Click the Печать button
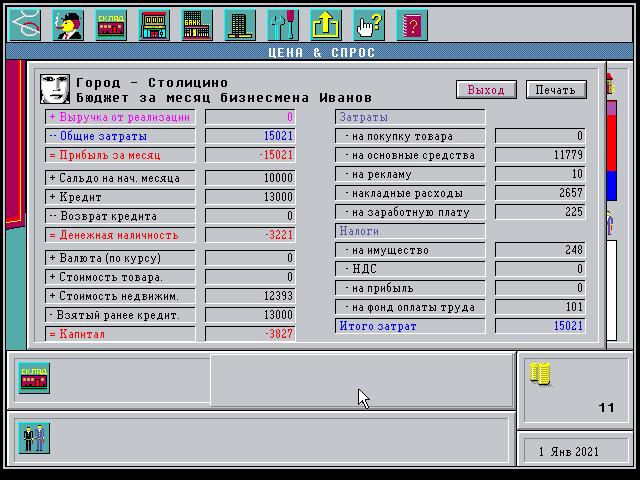The image size is (640, 480). coord(556,90)
